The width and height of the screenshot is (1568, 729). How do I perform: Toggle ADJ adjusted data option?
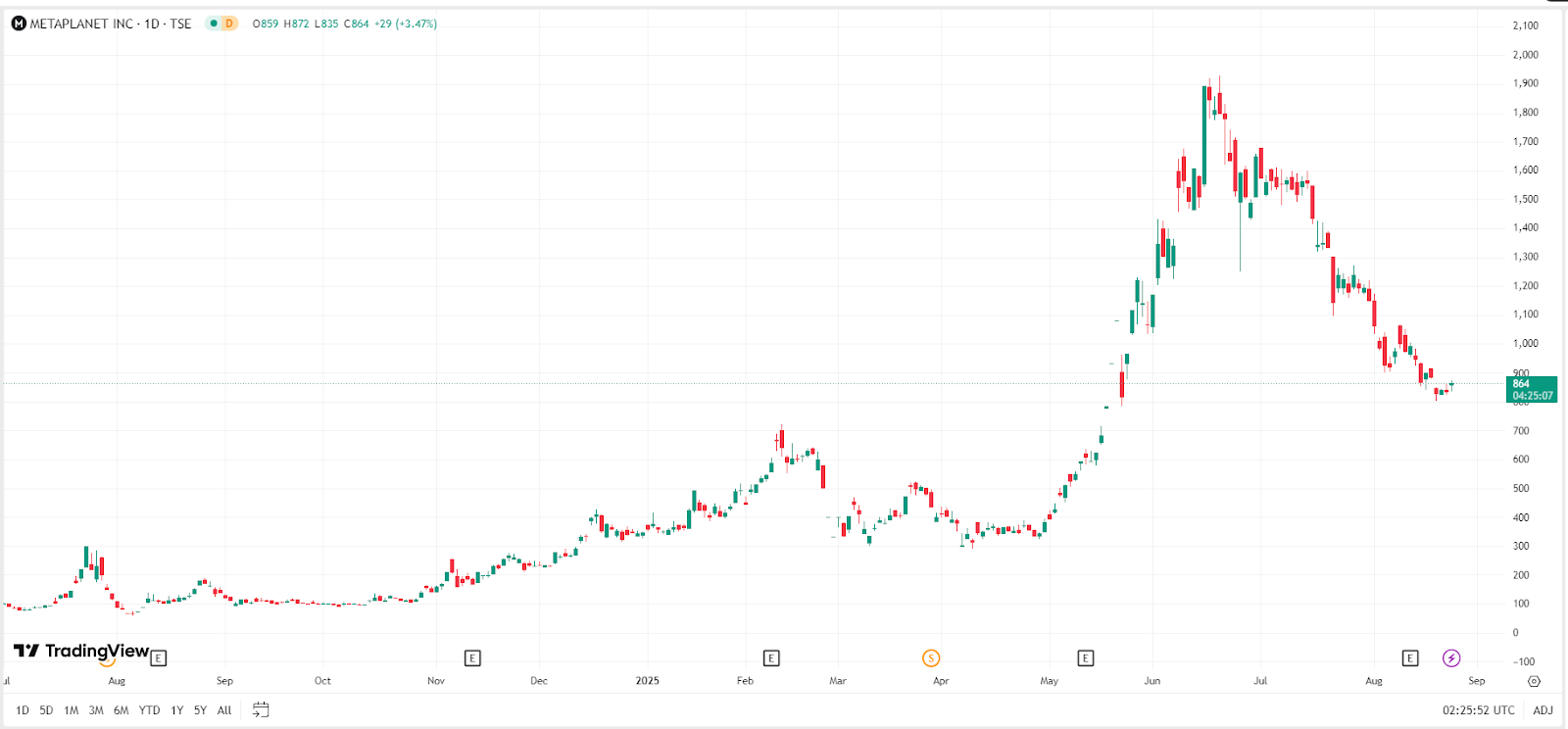[x=1543, y=710]
